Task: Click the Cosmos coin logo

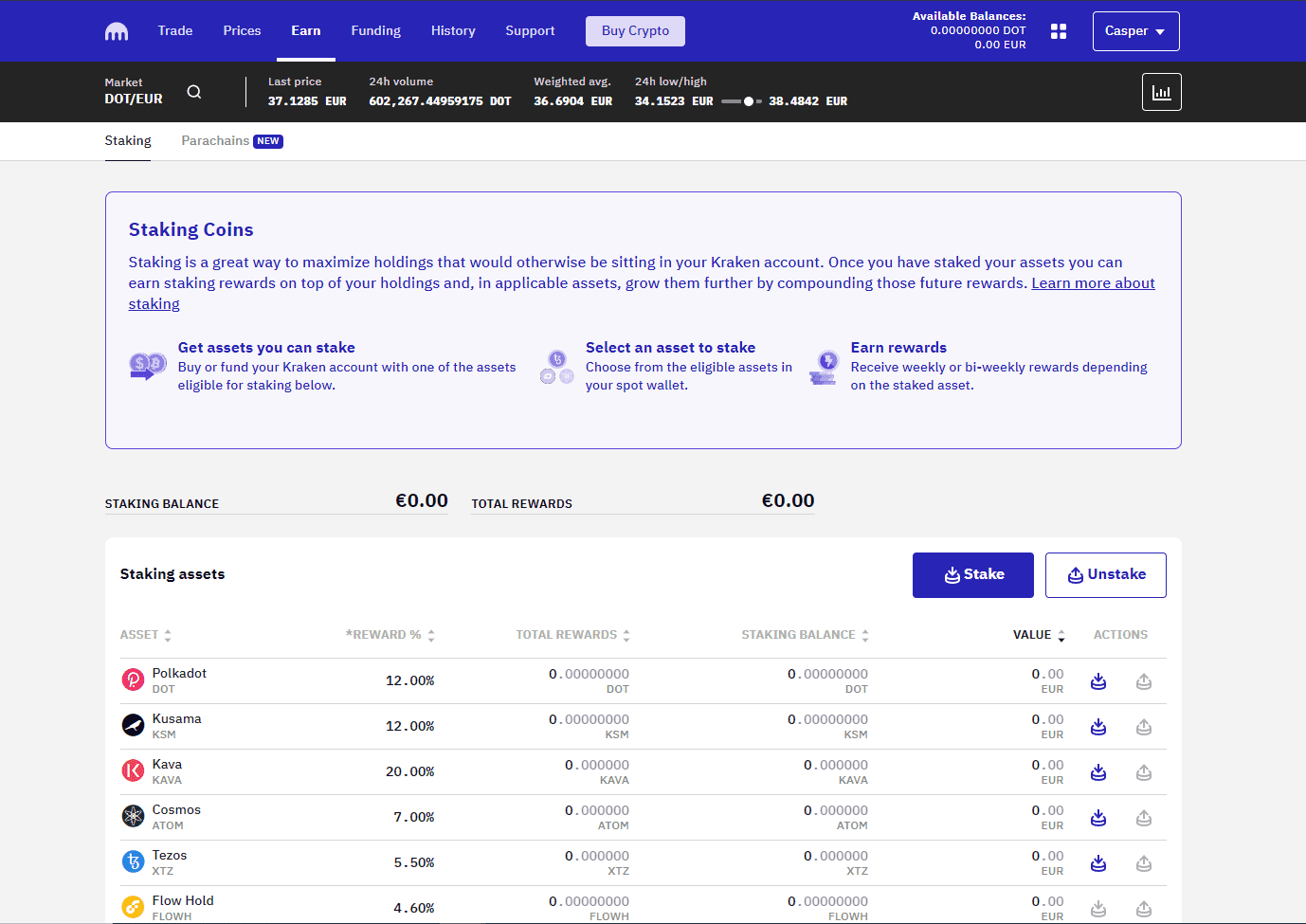Action: click(x=134, y=816)
